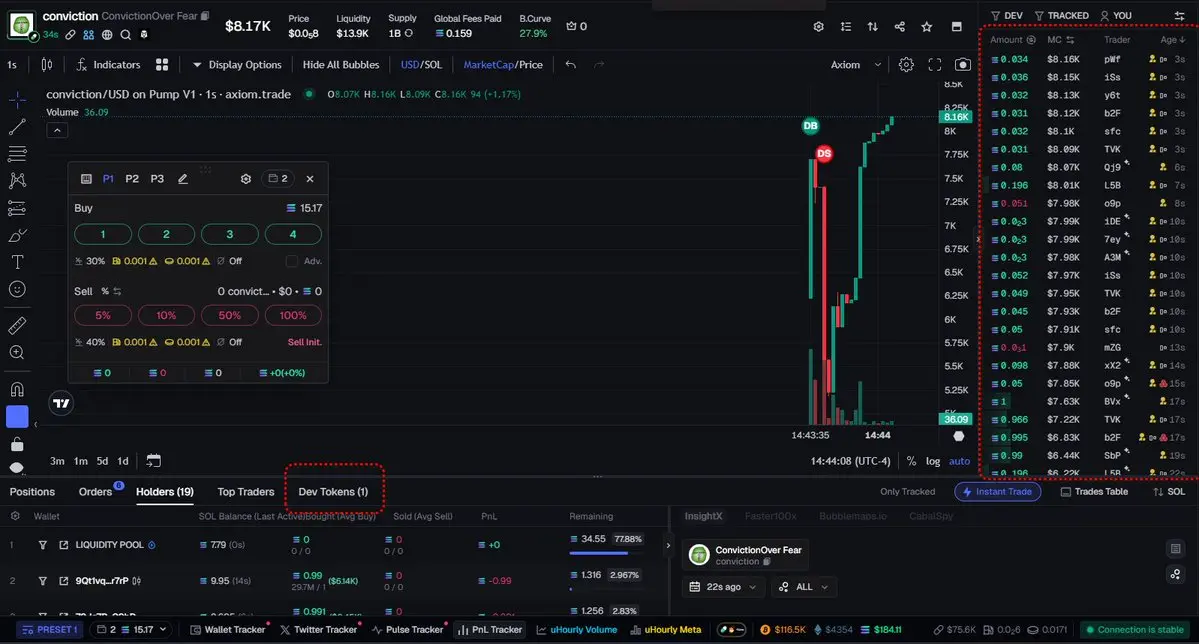Open the wallet count 2 selector in trade panel
Viewport: 1199px width, 644px height.
(x=278, y=179)
